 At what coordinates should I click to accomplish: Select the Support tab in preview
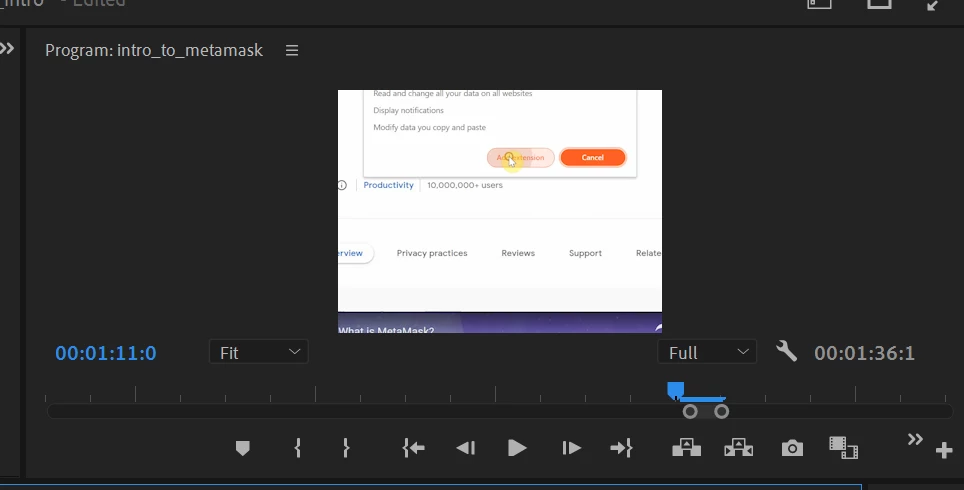coord(585,253)
